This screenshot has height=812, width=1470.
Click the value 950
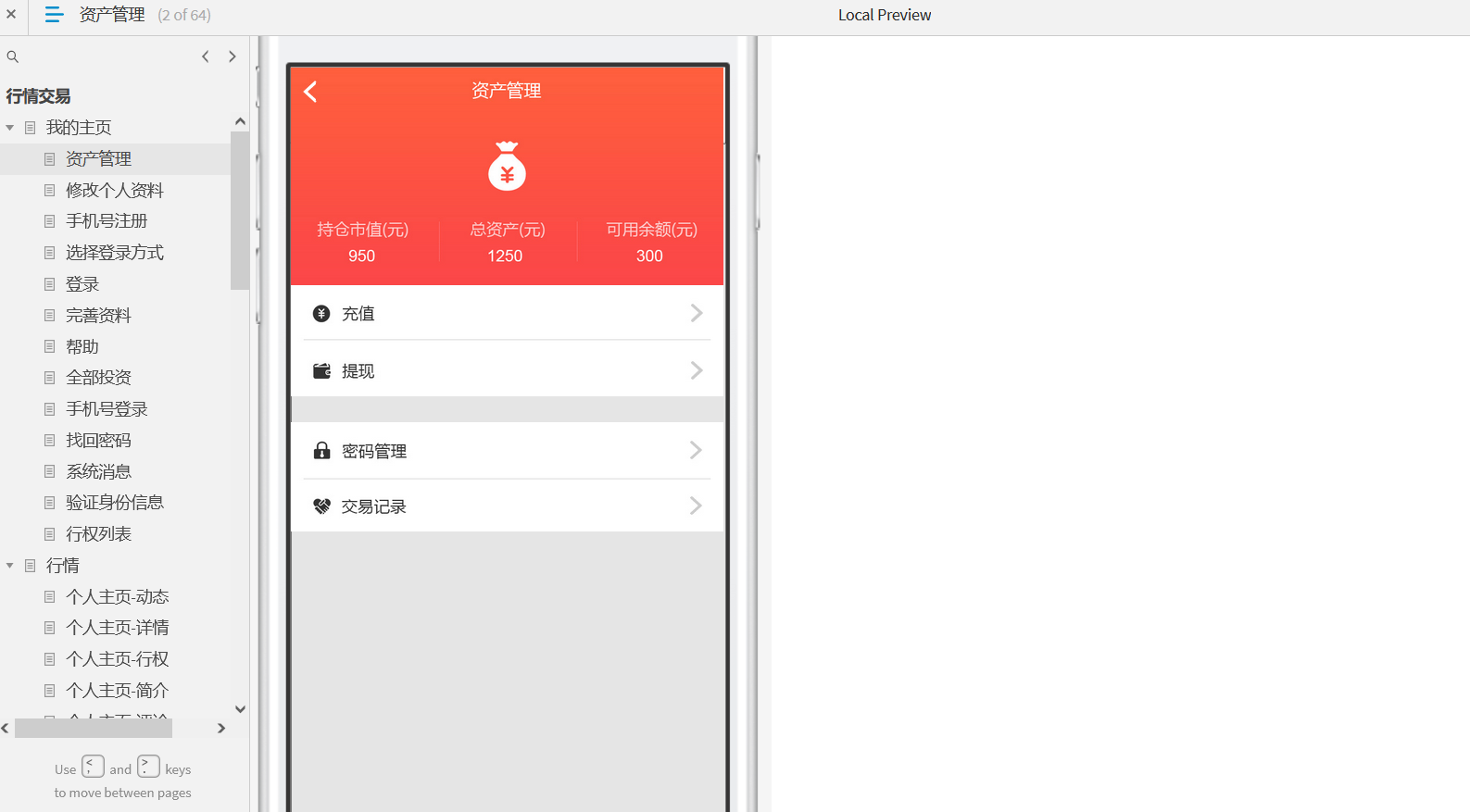click(361, 256)
